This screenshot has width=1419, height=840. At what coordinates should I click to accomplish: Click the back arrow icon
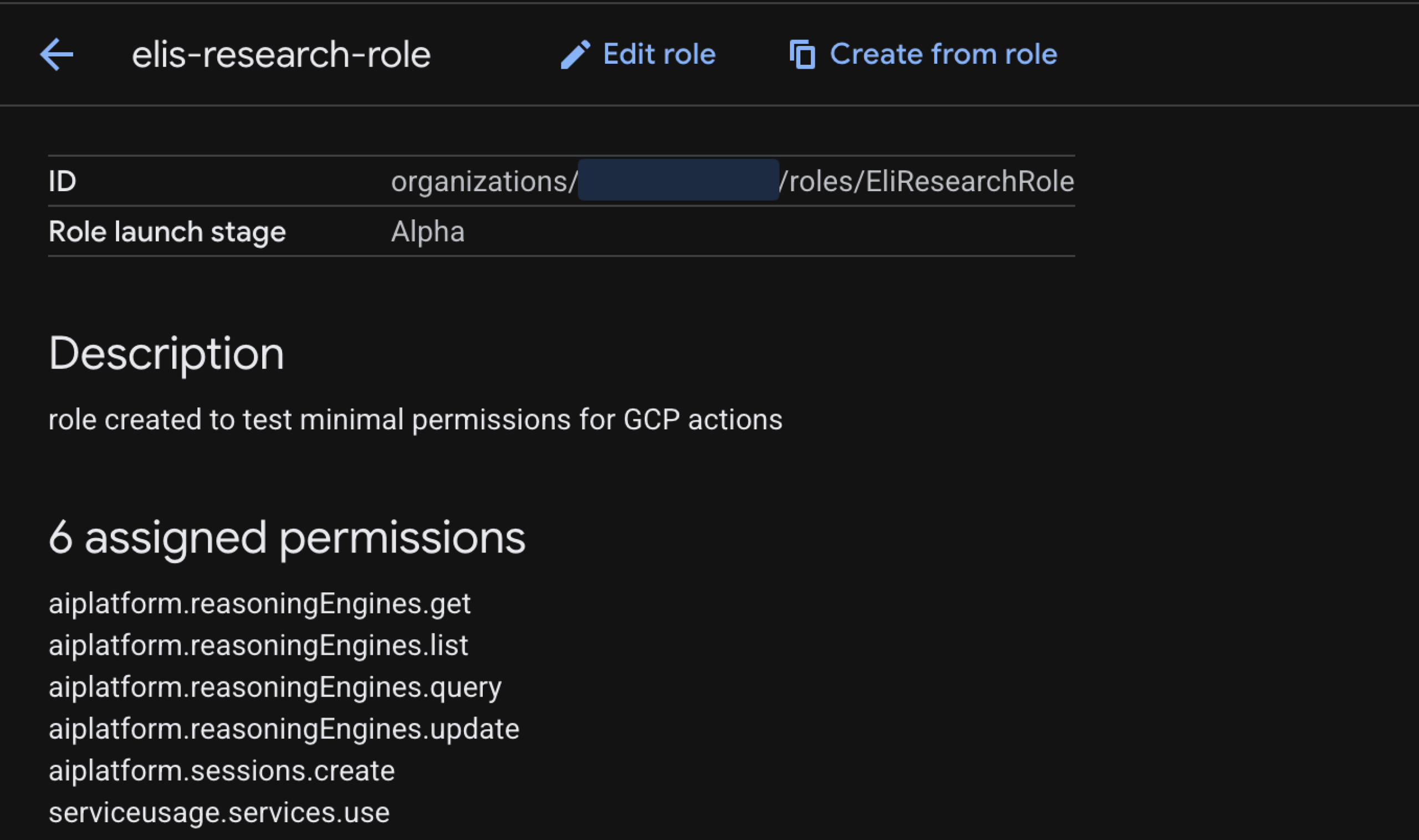click(x=56, y=54)
